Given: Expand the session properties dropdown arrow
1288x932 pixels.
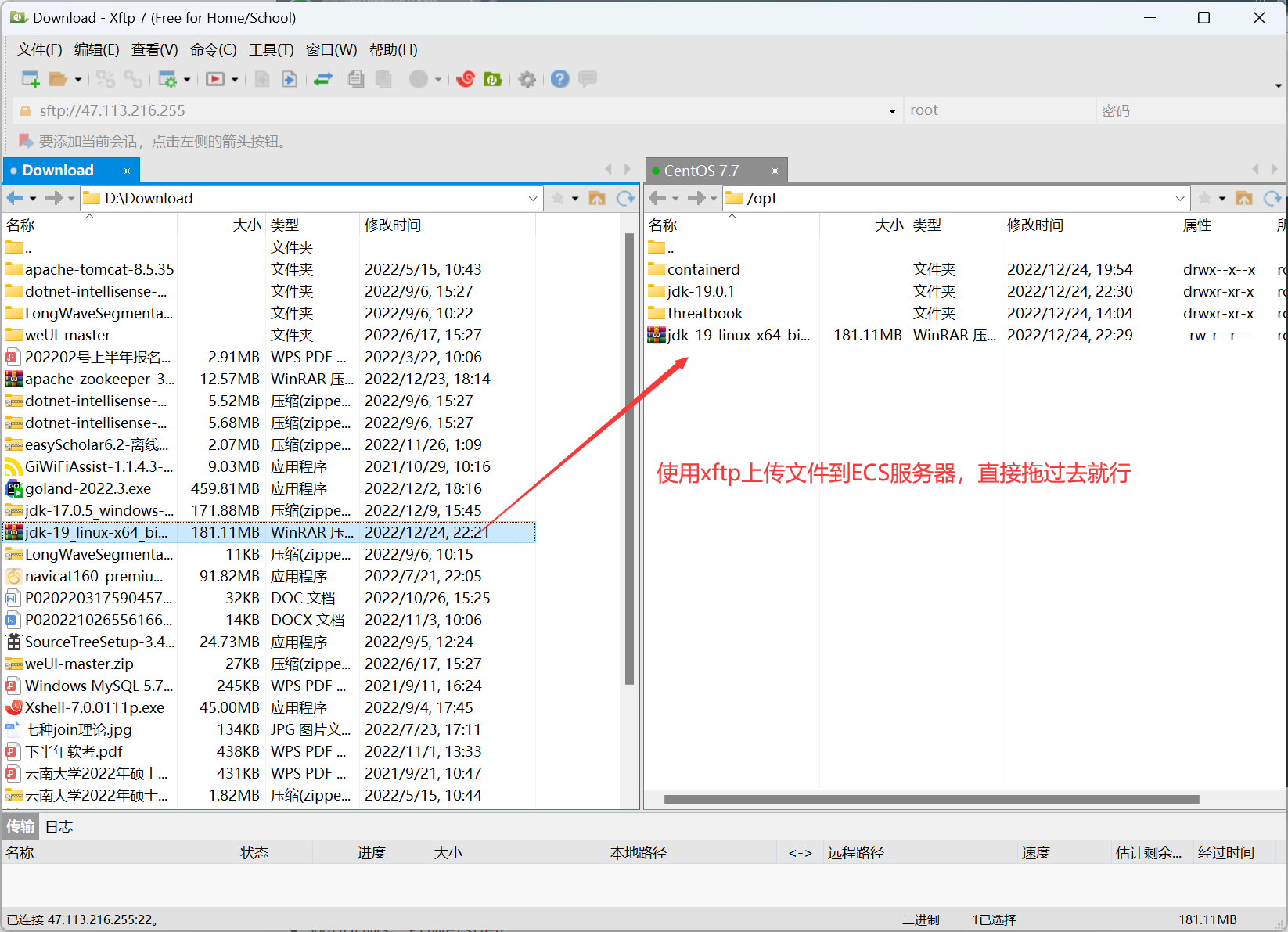Looking at the screenshot, I should click(x=187, y=79).
